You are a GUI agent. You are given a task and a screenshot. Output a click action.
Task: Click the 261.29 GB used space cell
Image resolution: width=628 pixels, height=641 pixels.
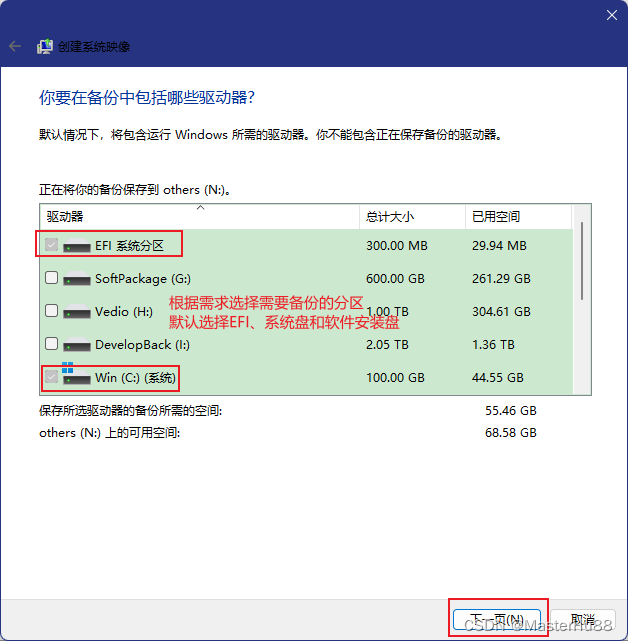point(501,279)
